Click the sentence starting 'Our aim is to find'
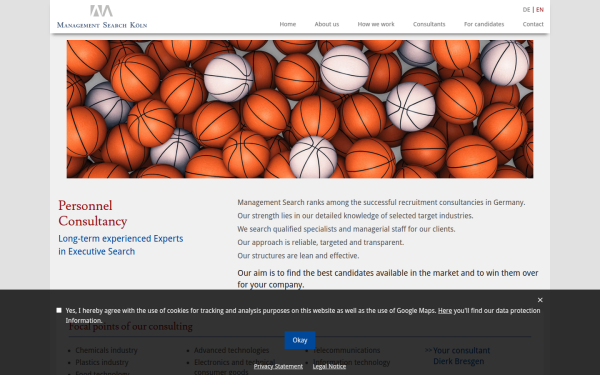Viewport: 600px width, 375px height. (x=388, y=279)
